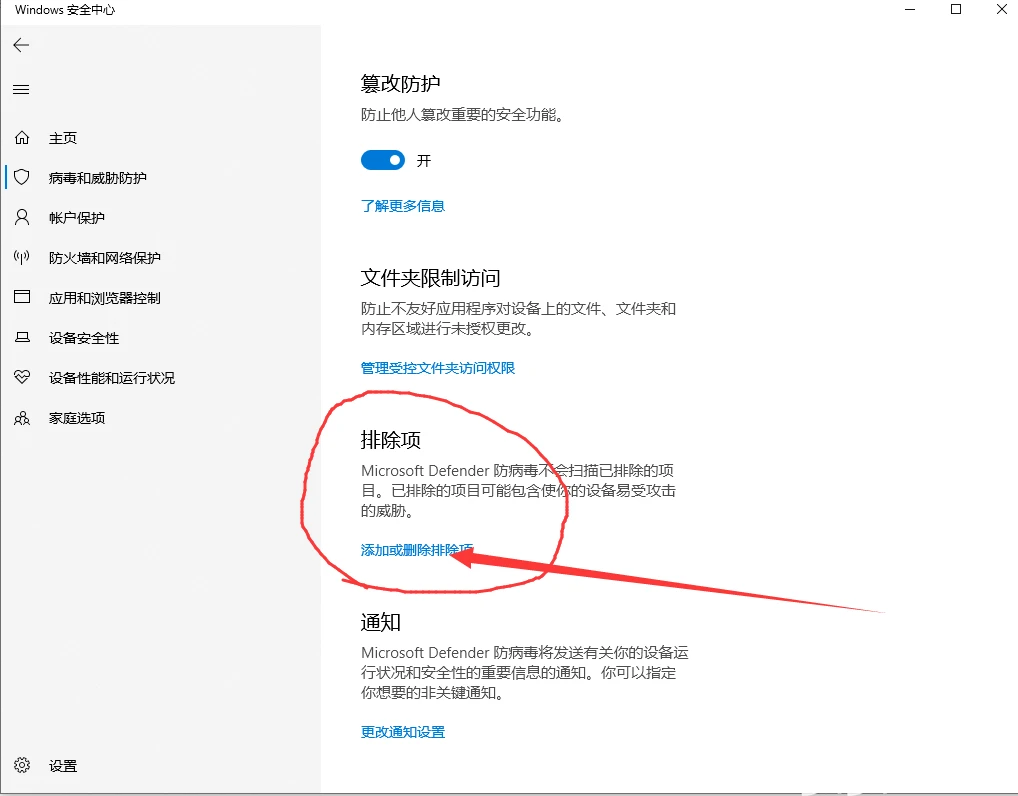
Task: Click the person icon for 帐户保护
Action: coord(22,218)
